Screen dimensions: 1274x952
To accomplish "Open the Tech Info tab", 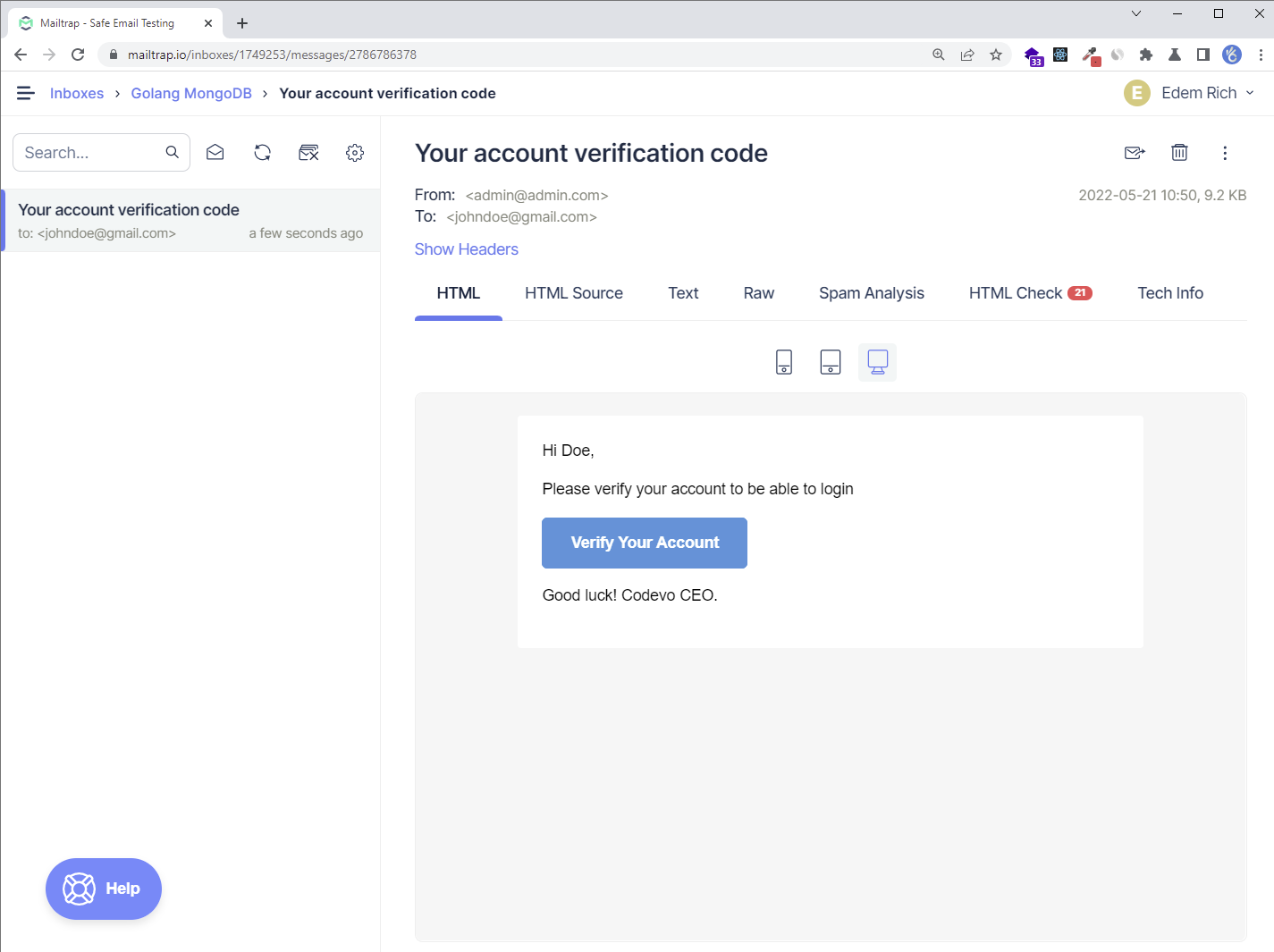I will click(x=1170, y=293).
